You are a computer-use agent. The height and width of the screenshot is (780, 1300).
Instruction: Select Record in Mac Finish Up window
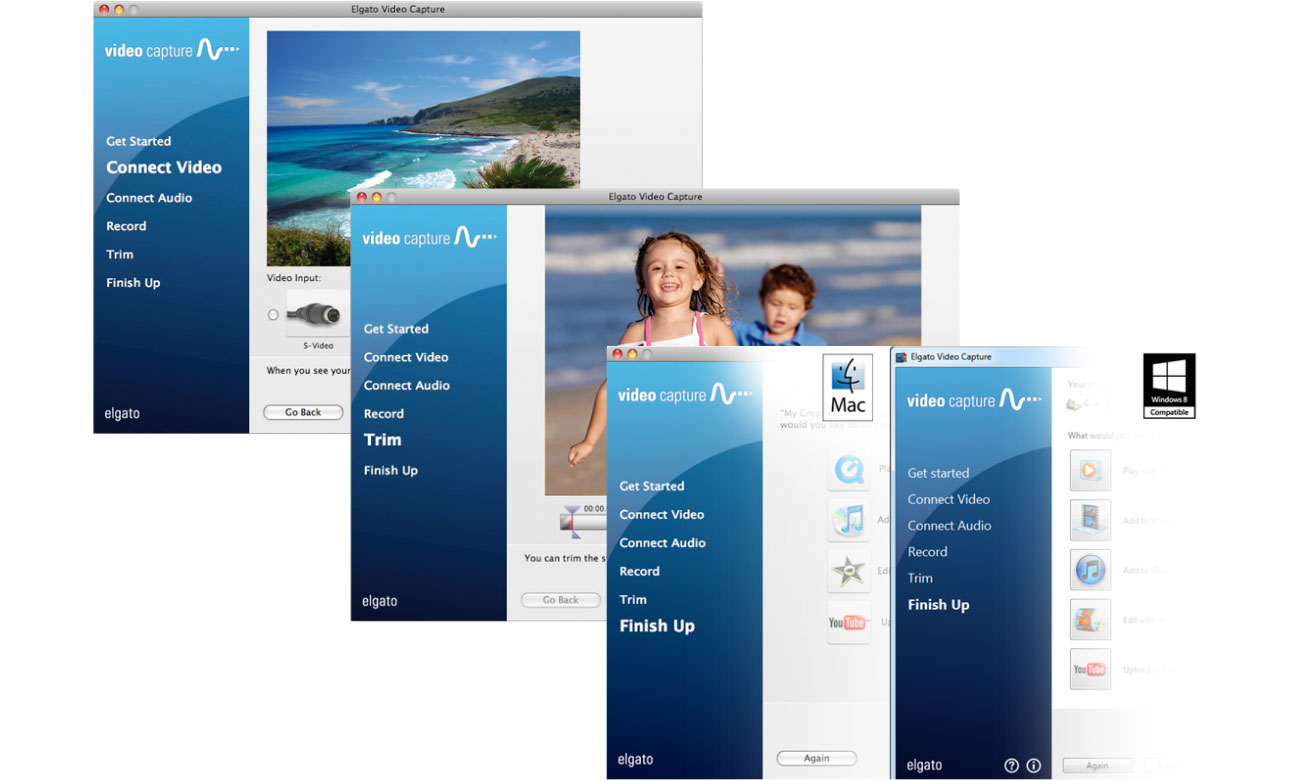[639, 571]
